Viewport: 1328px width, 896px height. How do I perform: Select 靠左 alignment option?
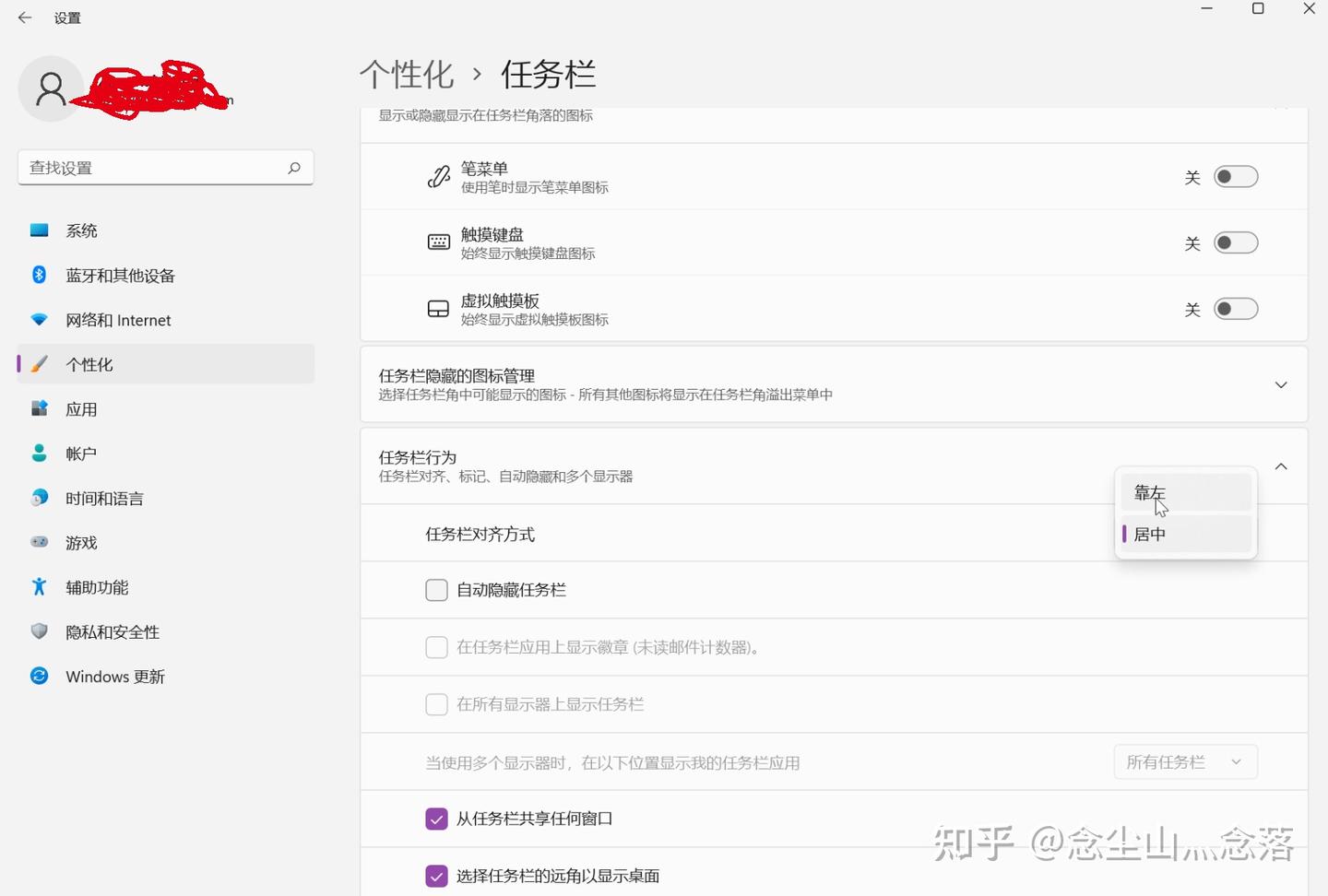[x=1186, y=493]
